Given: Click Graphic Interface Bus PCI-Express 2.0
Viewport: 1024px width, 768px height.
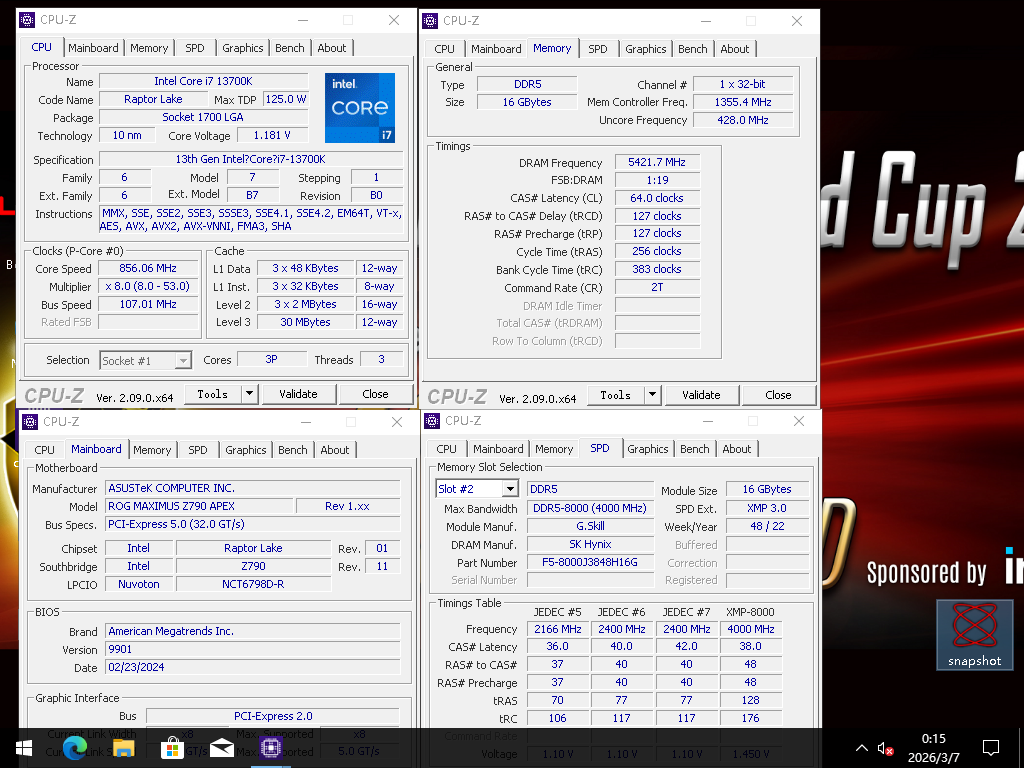Looking at the screenshot, I should (x=273, y=716).
